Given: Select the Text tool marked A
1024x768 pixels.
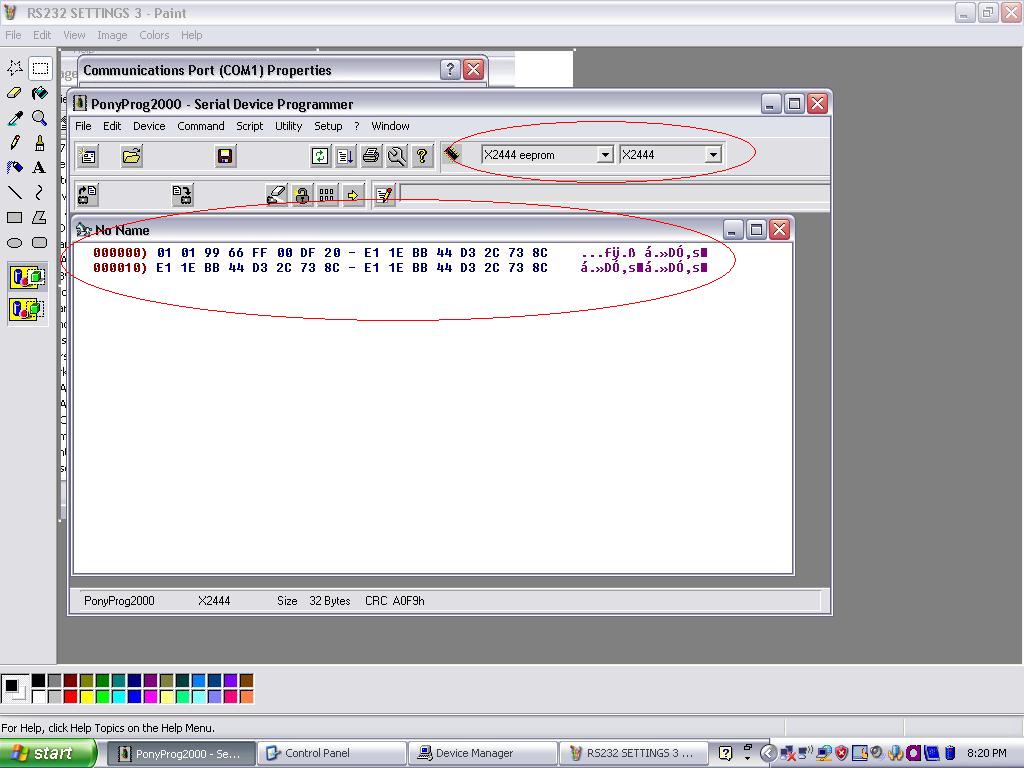Looking at the screenshot, I should point(40,167).
